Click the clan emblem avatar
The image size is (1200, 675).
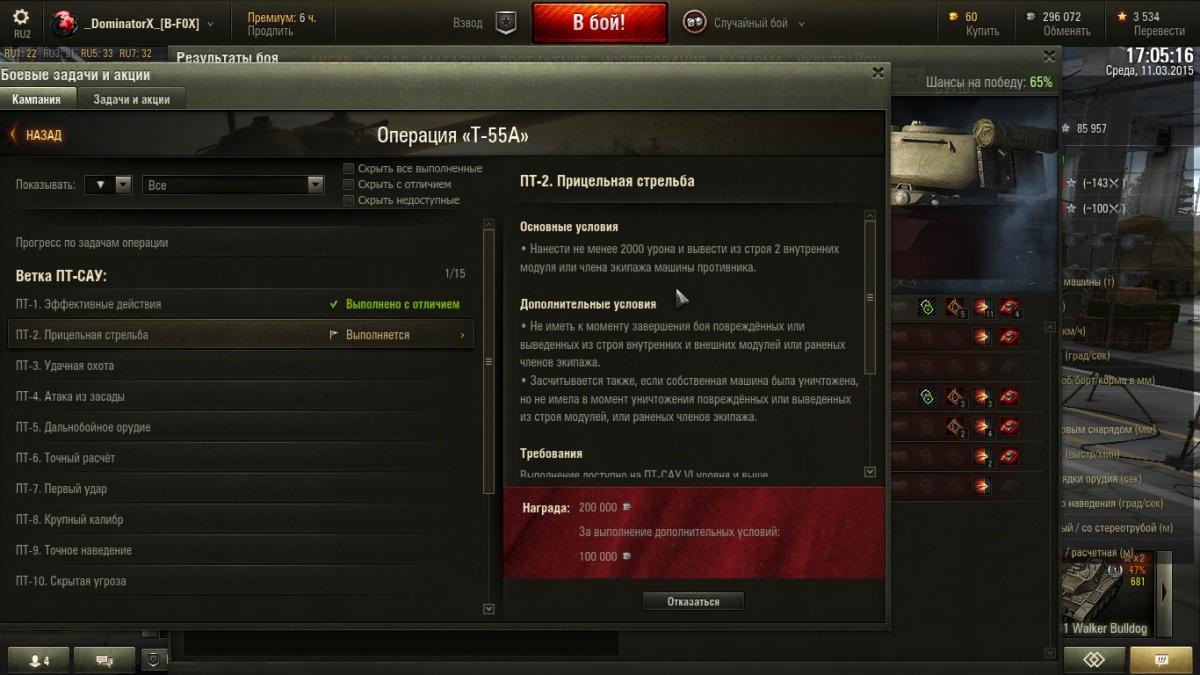coord(64,23)
